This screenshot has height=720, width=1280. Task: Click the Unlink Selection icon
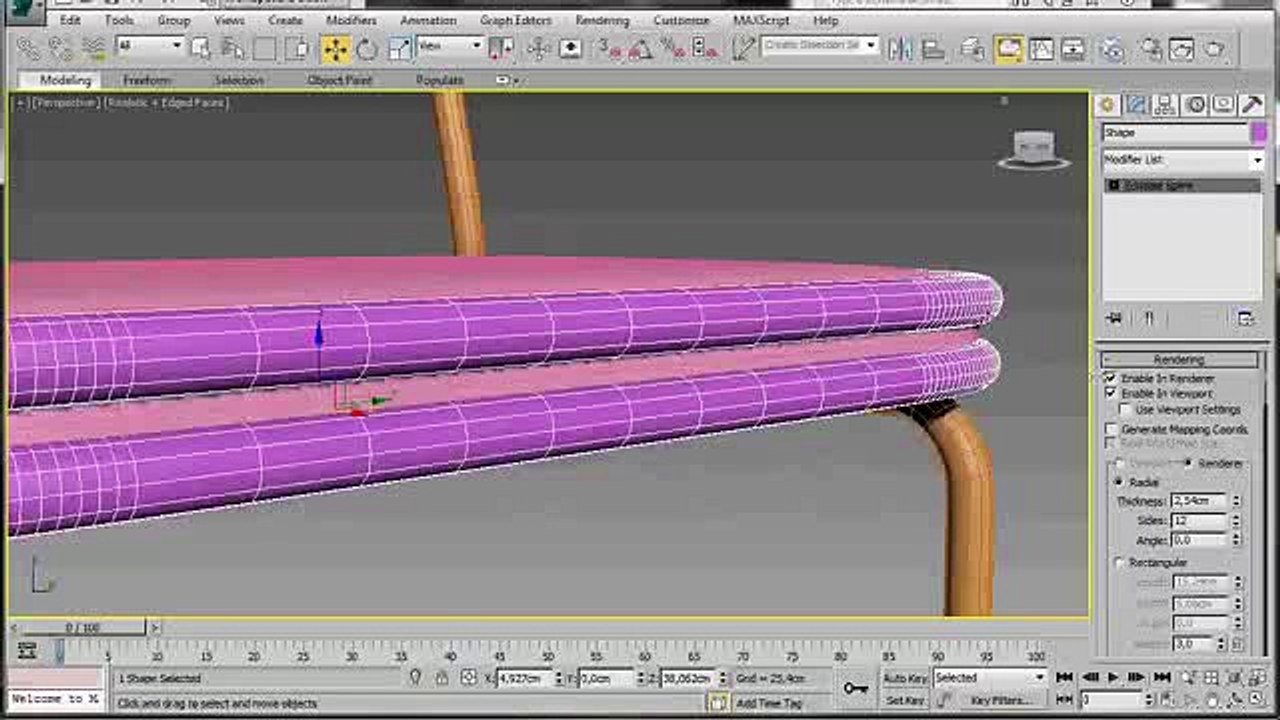pyautogui.click(x=60, y=47)
